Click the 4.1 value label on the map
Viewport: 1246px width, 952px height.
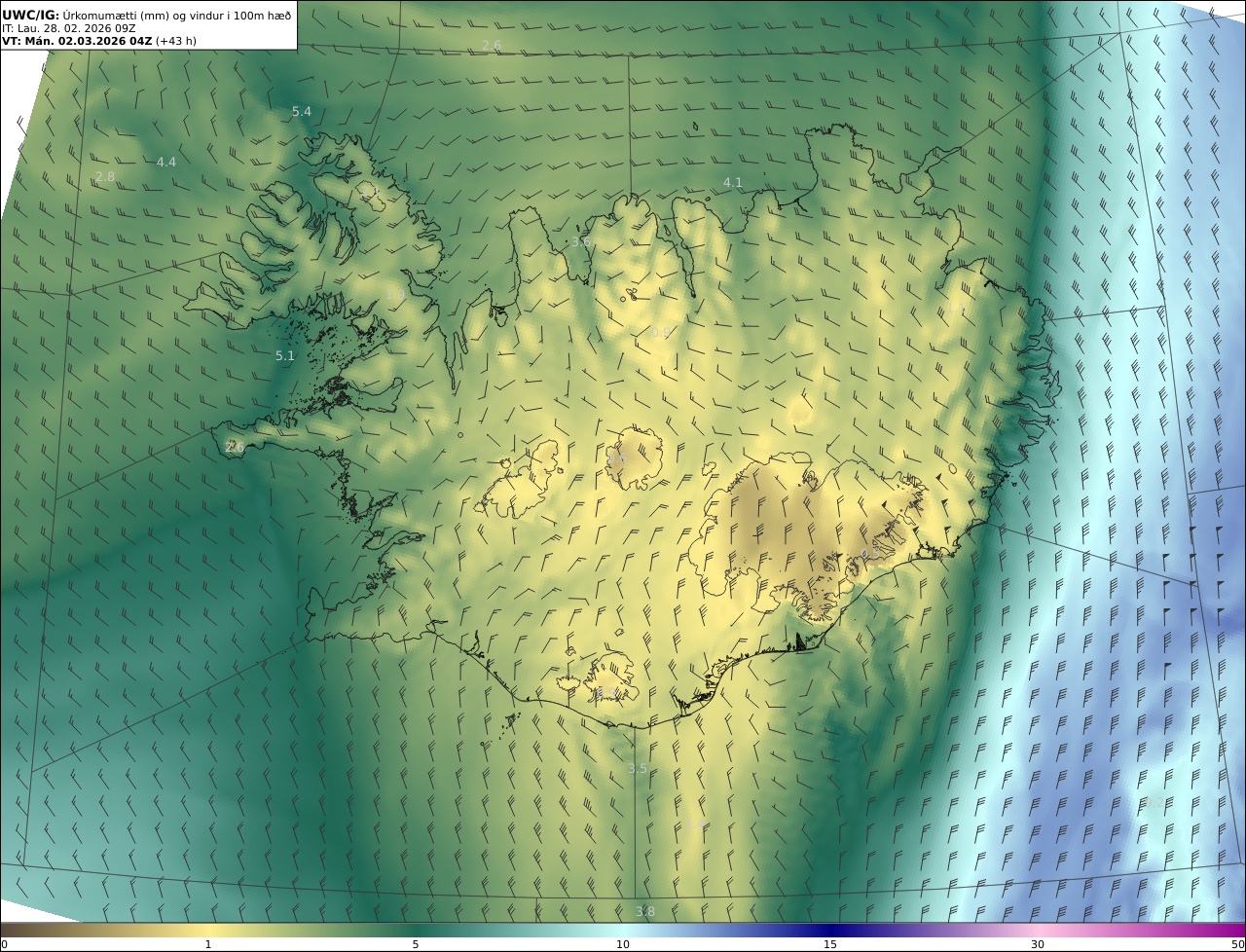click(x=733, y=183)
